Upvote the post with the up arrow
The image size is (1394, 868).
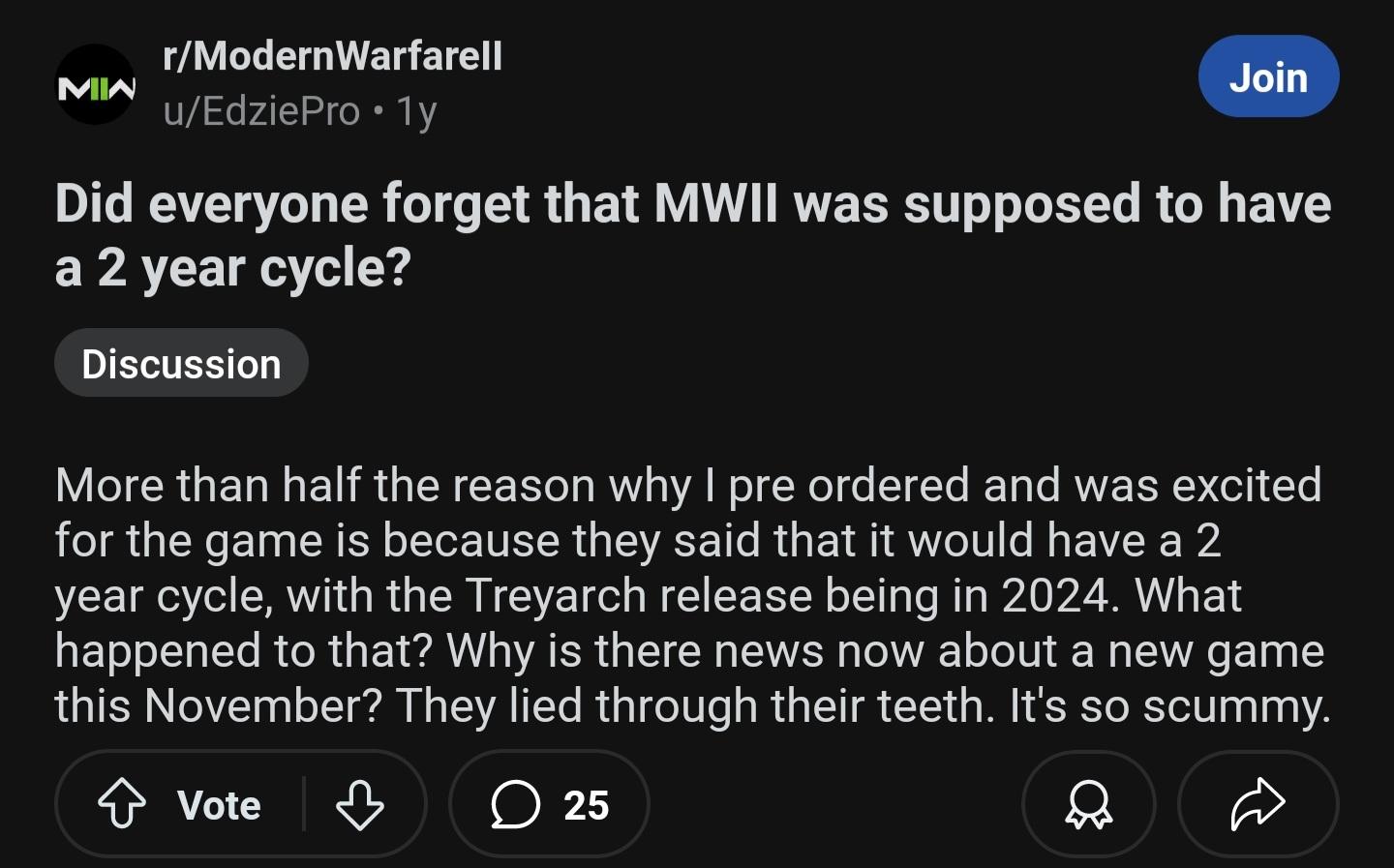pos(122,804)
